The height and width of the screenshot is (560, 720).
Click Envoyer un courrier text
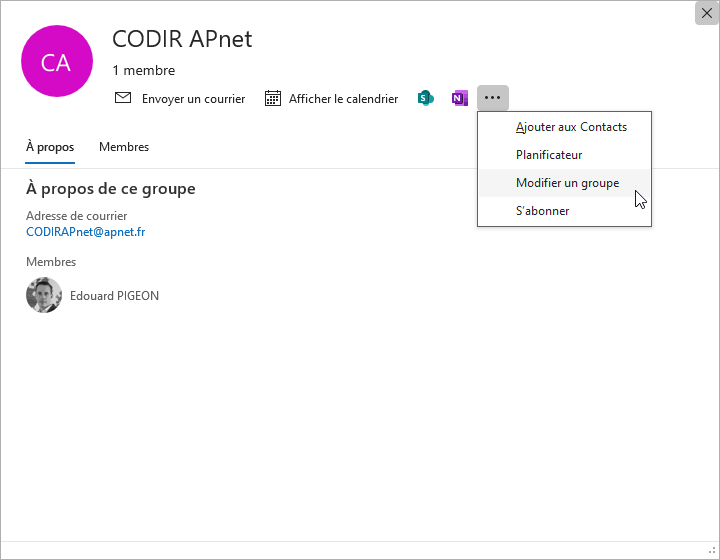(193, 99)
